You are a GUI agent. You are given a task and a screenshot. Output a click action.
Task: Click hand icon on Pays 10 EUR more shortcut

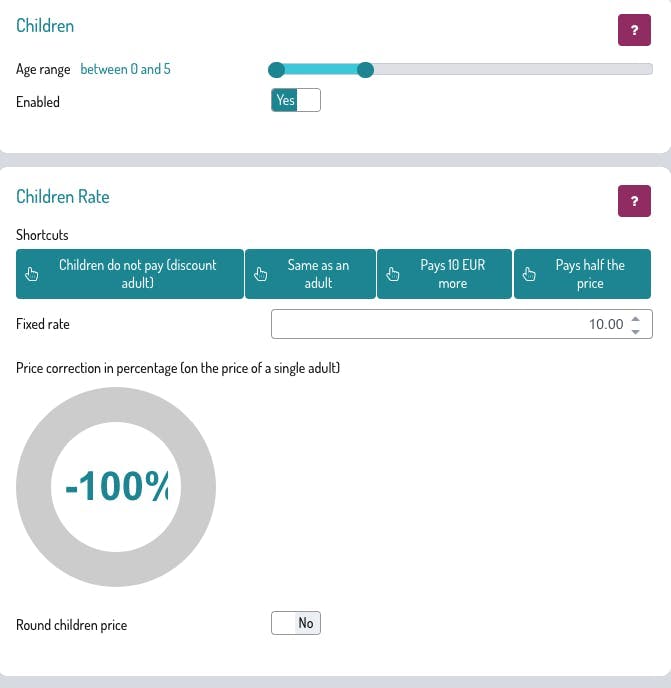[393, 274]
